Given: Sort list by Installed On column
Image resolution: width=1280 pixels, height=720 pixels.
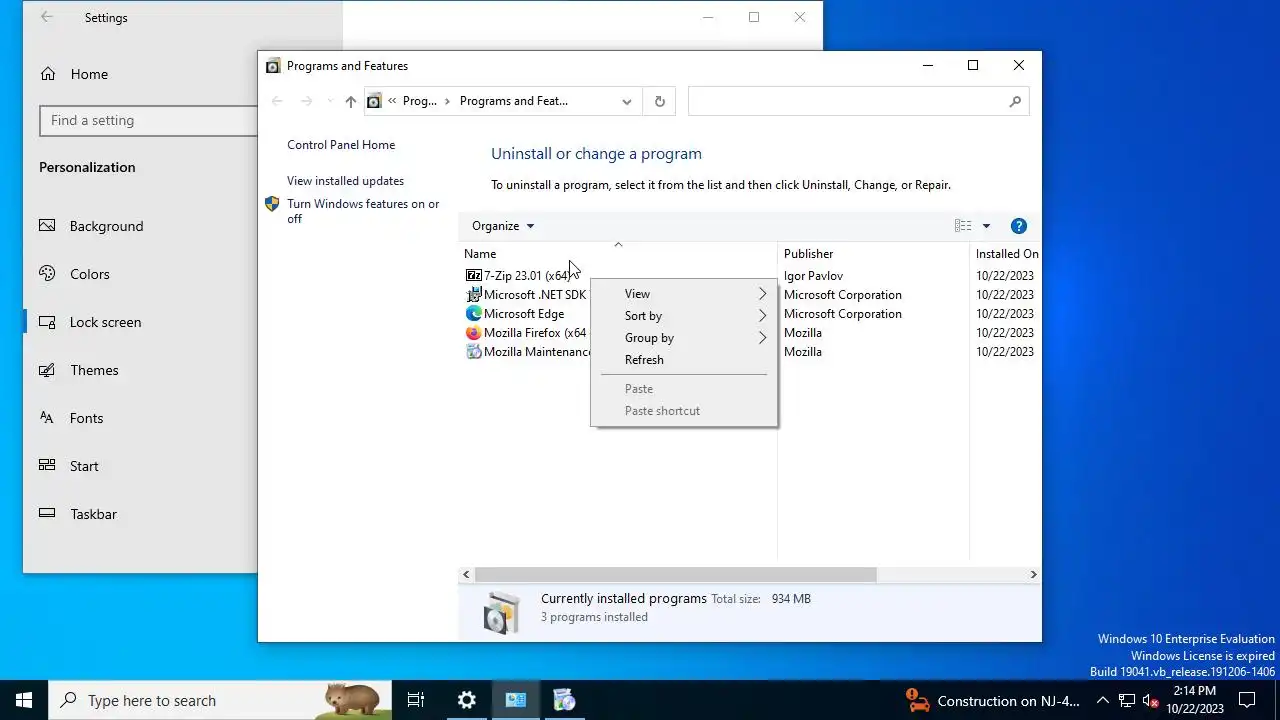Looking at the screenshot, I should point(1006,254).
